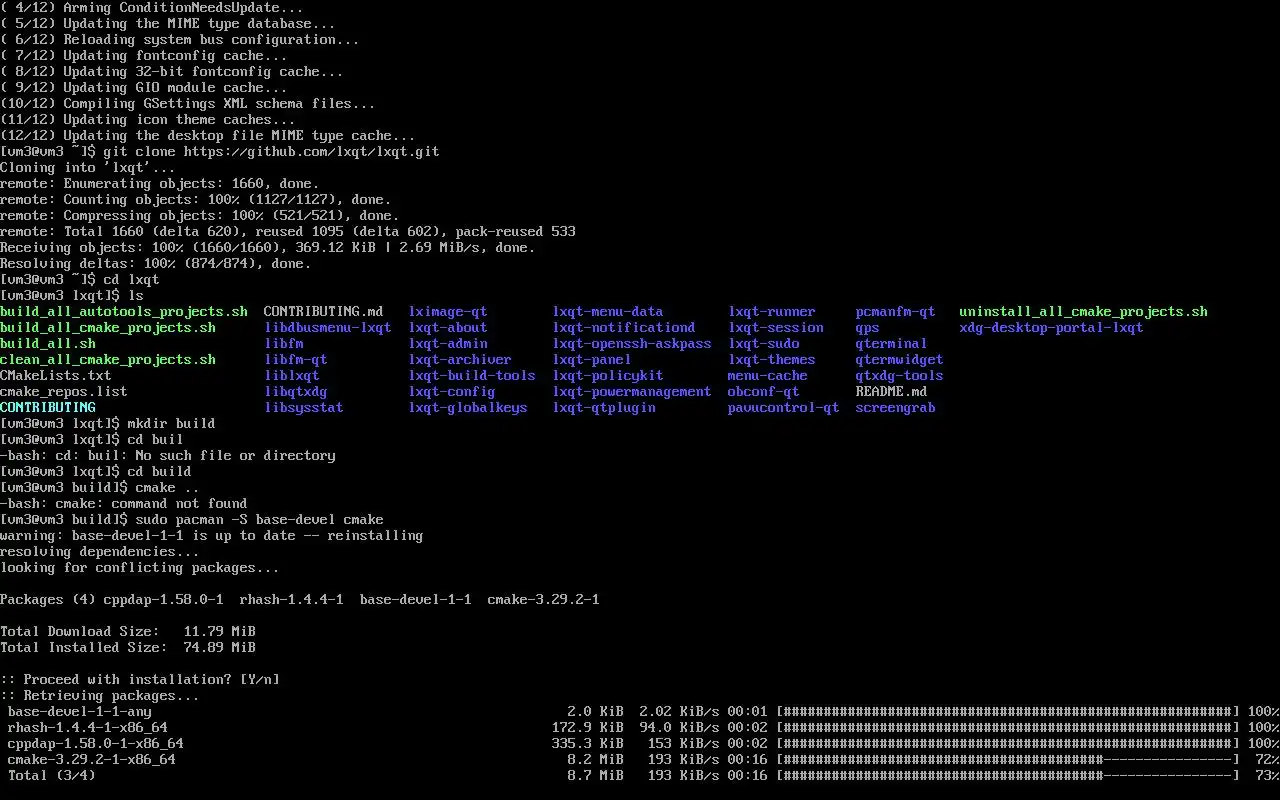Click the 'Total Installed Size' line

point(128,648)
